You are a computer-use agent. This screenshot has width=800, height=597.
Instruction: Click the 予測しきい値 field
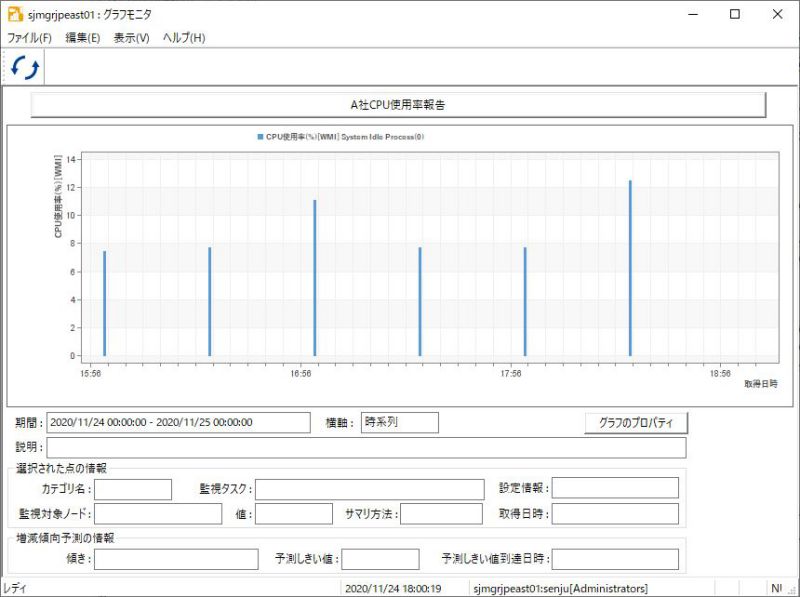click(x=381, y=559)
